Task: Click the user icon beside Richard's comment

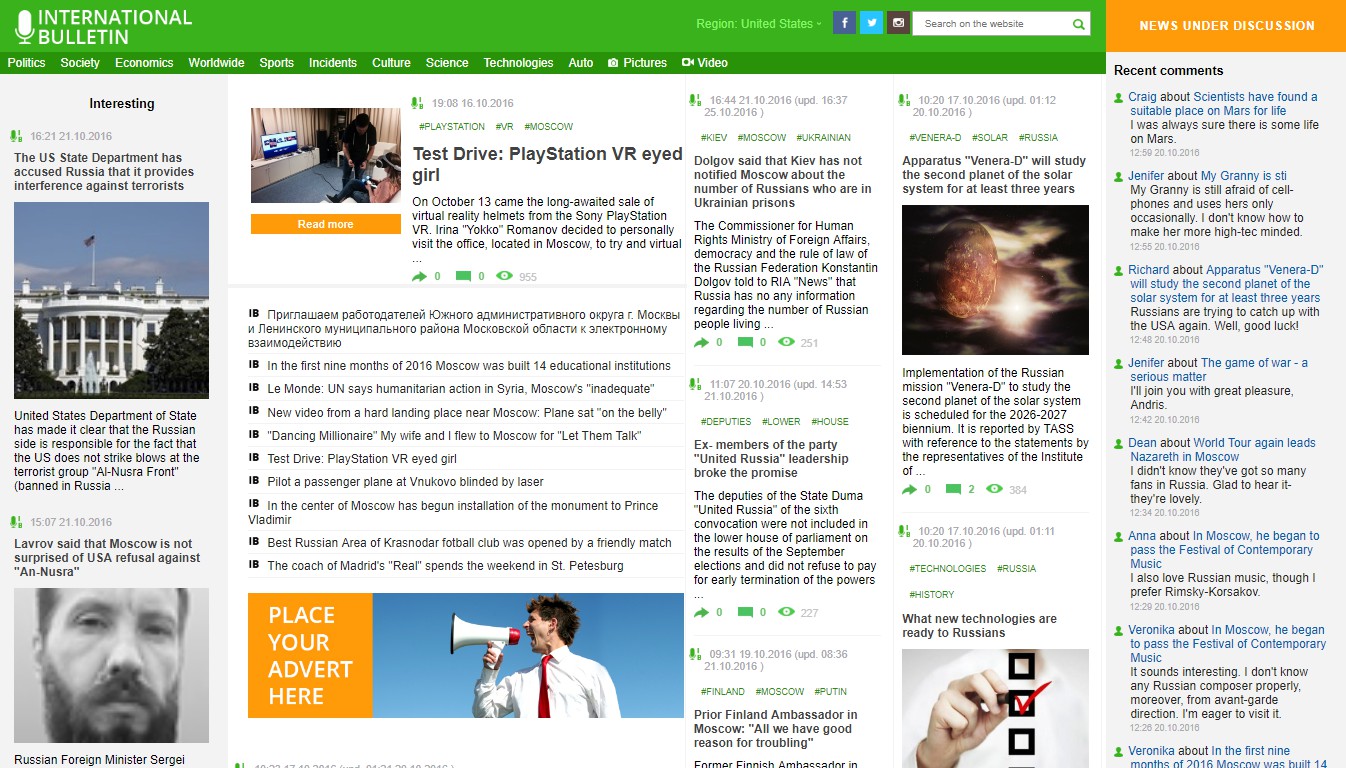Action: pos(1119,270)
